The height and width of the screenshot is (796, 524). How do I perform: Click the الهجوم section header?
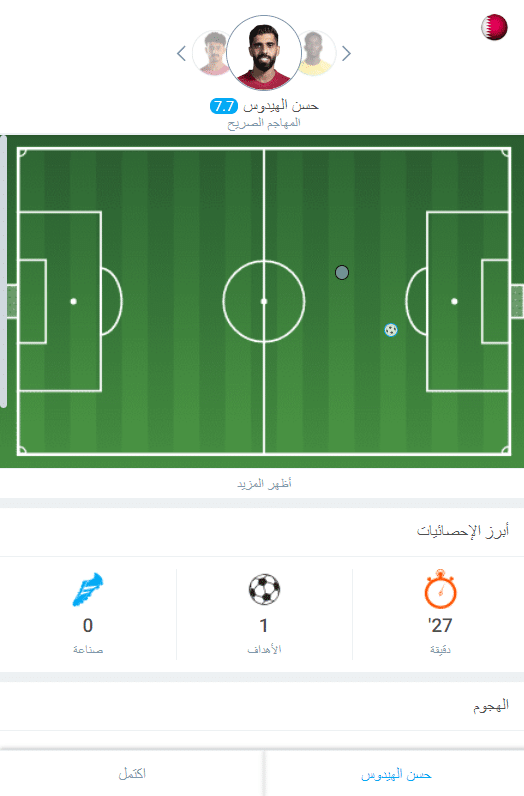point(490,706)
